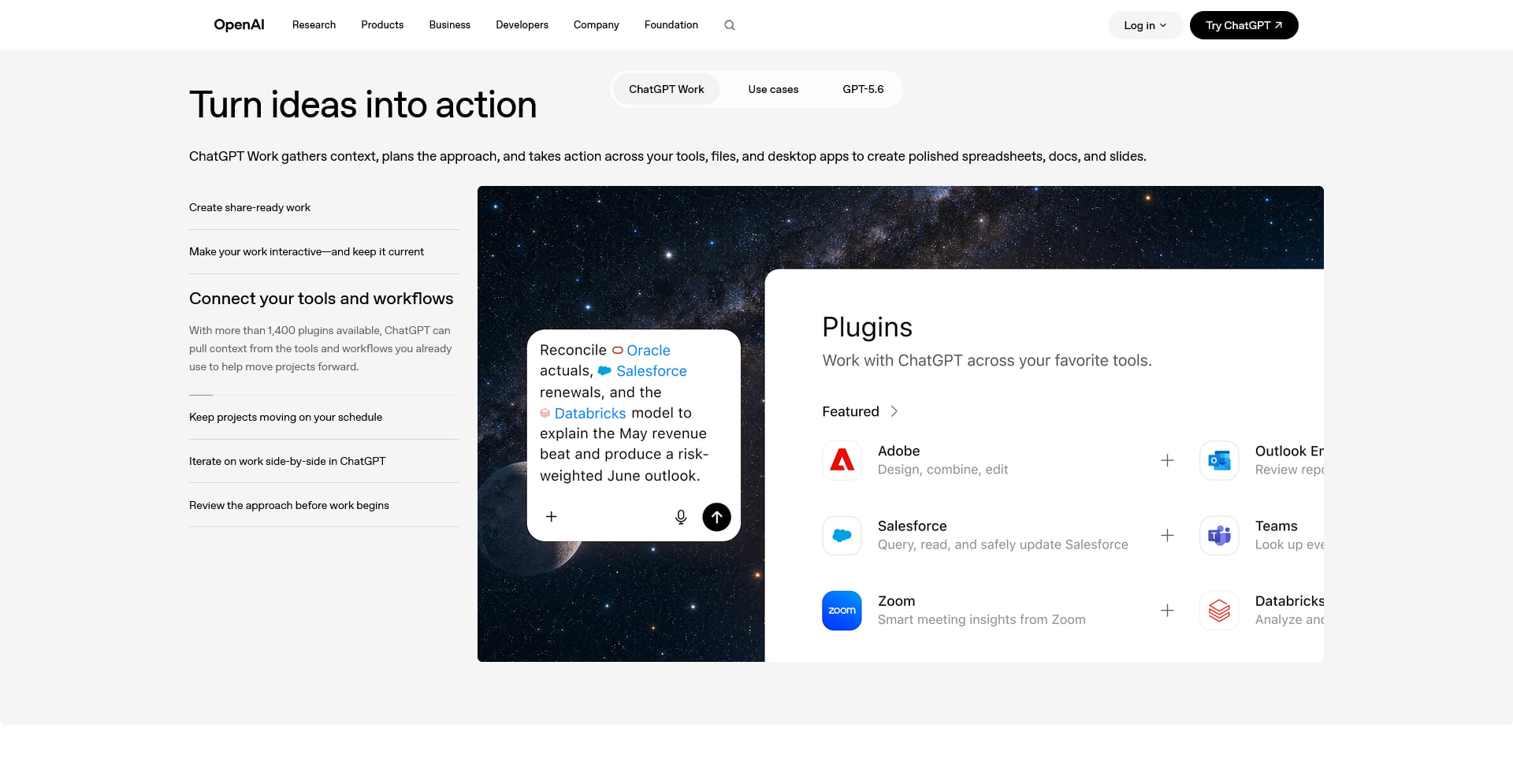1513x784 pixels.
Task: Click the Teams plugin icon
Action: coord(1219,536)
